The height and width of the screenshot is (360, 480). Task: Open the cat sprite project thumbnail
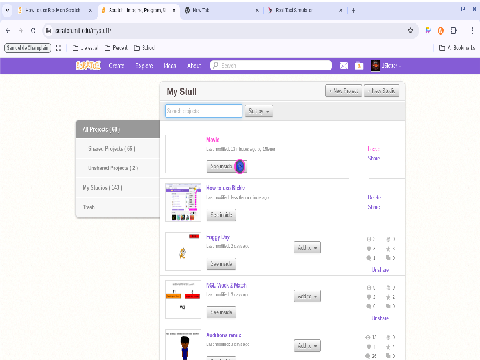point(183,252)
